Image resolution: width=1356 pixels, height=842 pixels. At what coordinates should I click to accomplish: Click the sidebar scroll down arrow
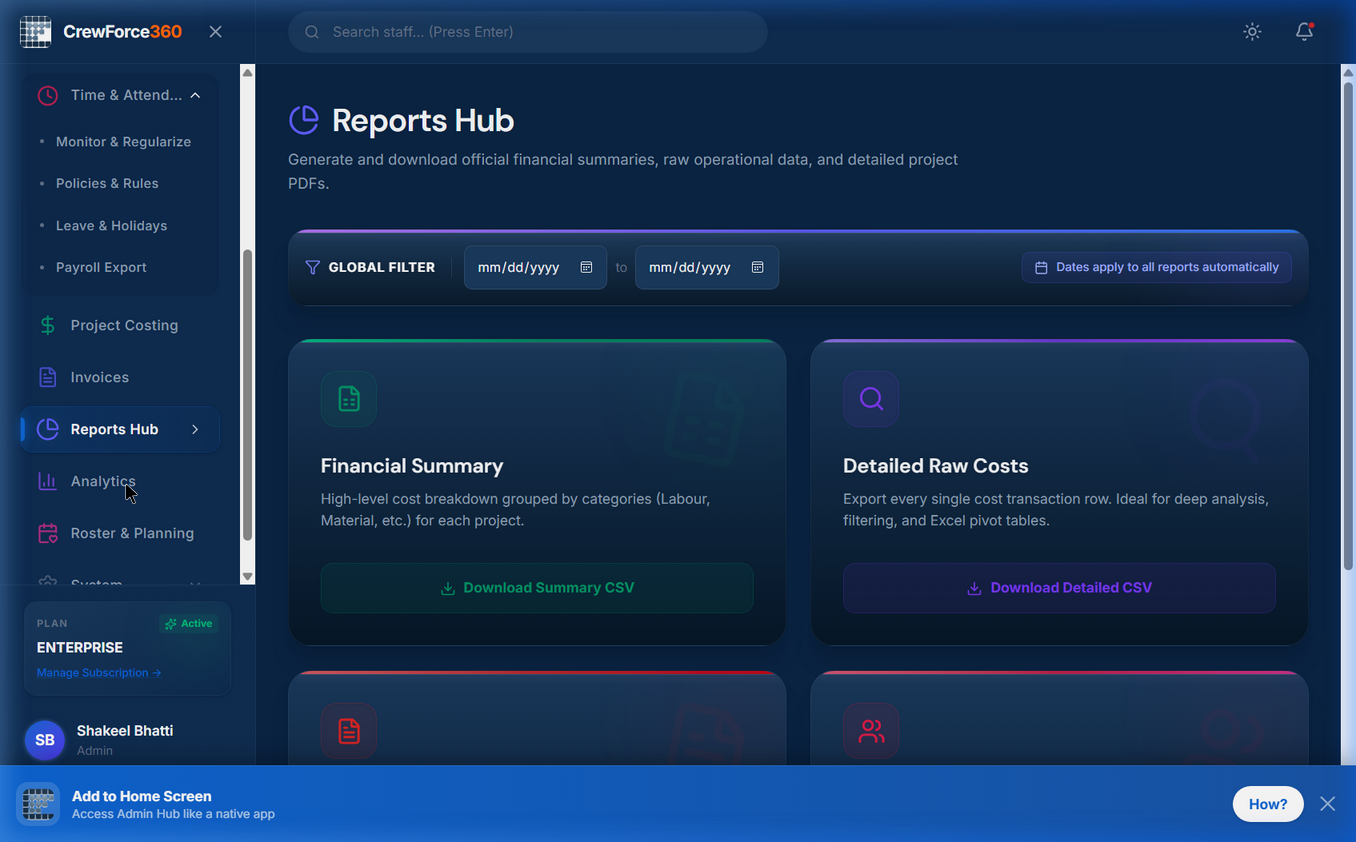[247, 577]
